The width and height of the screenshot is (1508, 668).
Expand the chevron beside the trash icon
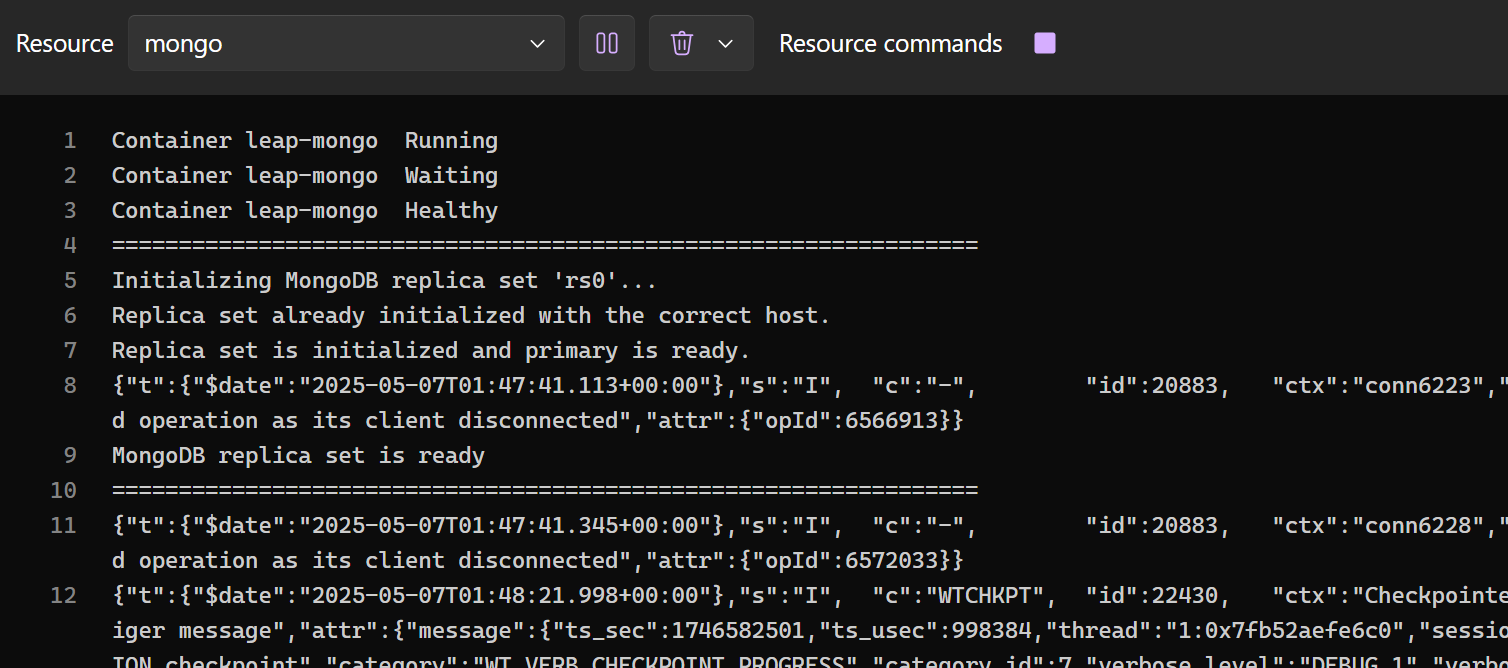click(x=726, y=43)
